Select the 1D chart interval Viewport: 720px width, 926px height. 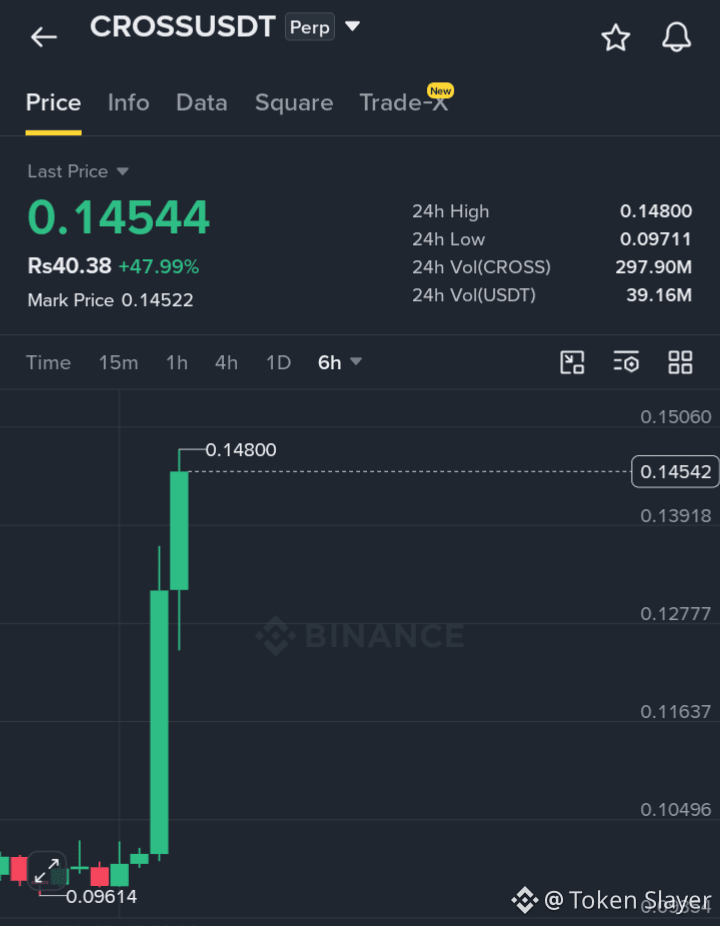point(278,362)
